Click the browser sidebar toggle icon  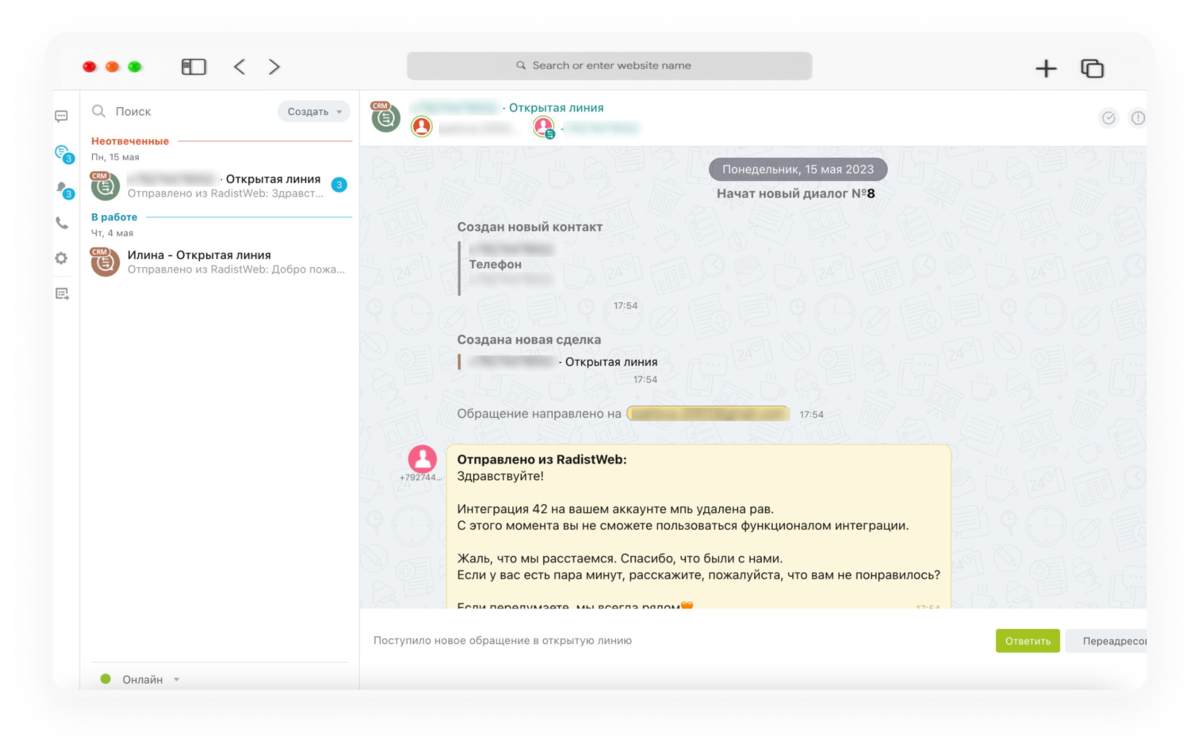194,67
